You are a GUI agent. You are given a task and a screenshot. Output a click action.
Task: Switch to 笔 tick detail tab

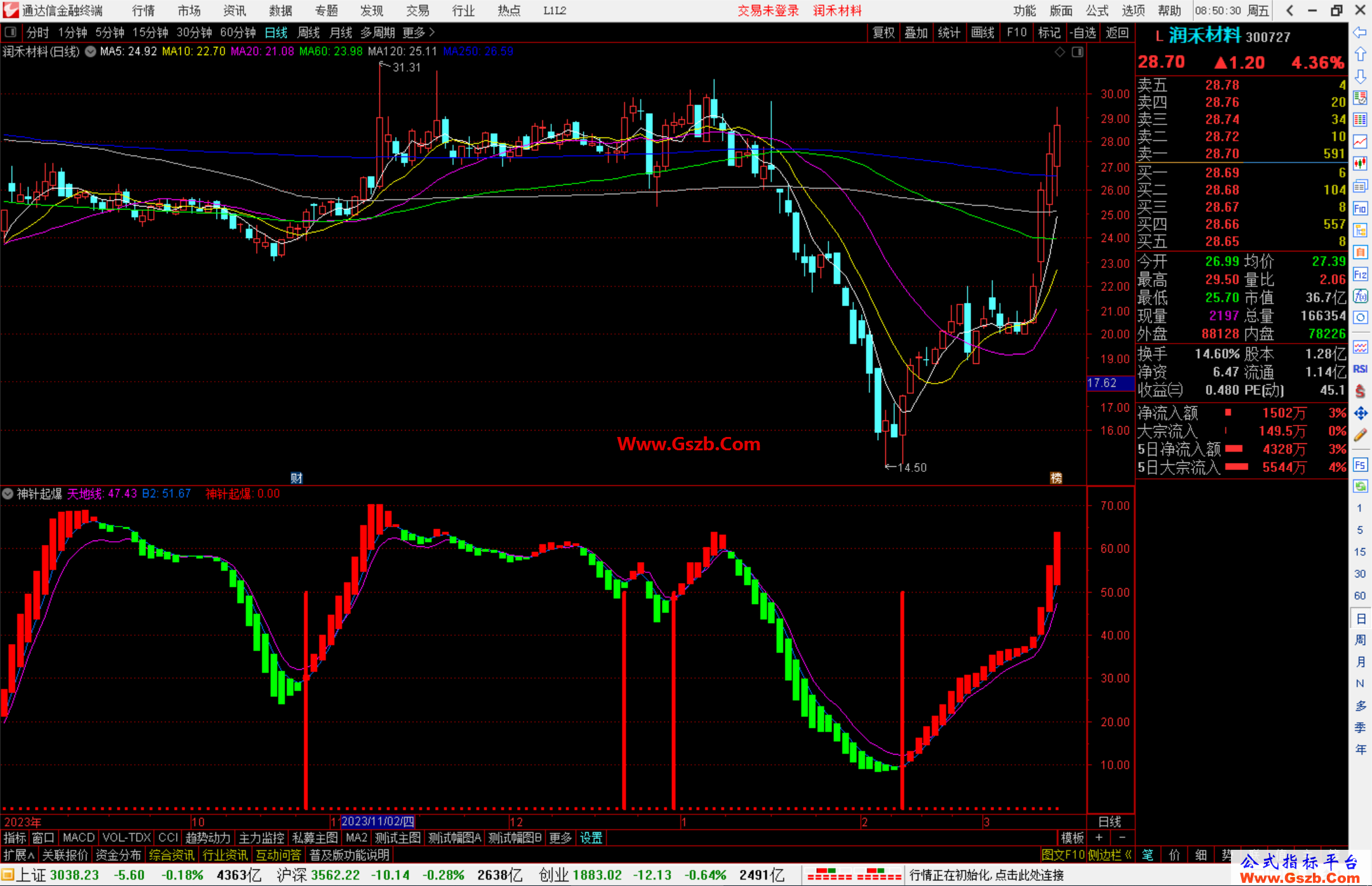[1147, 855]
